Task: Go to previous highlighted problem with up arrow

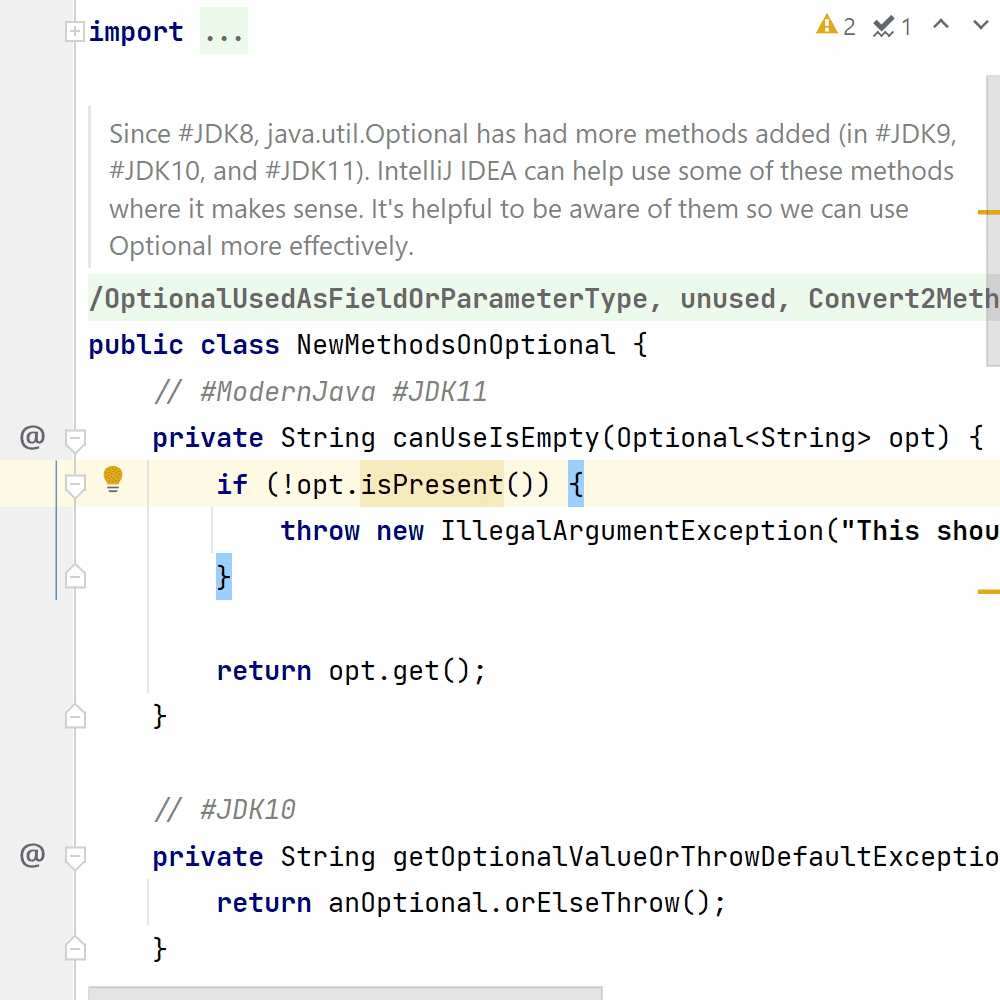Action: pos(941,25)
